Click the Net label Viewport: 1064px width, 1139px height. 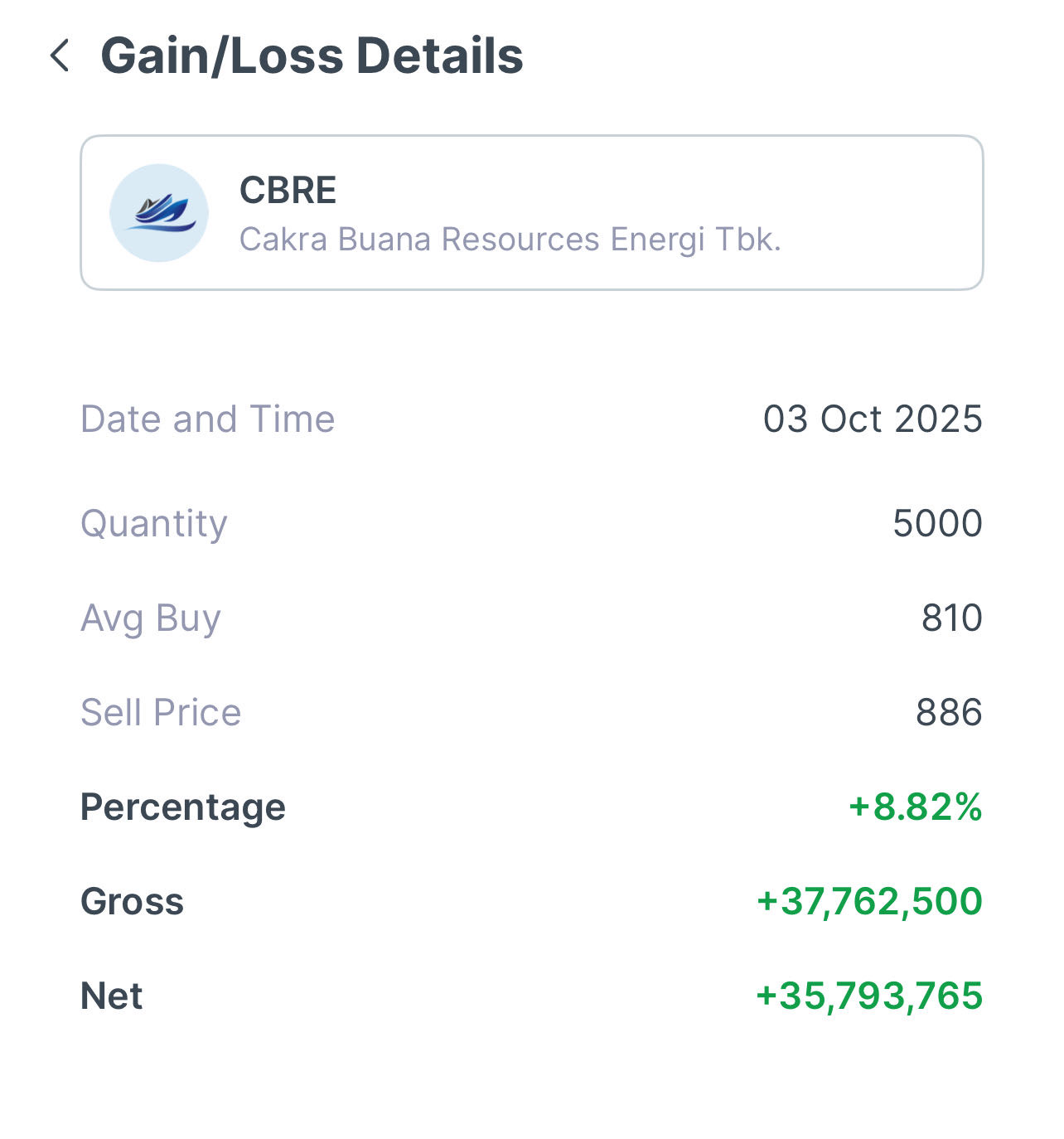coord(111,996)
